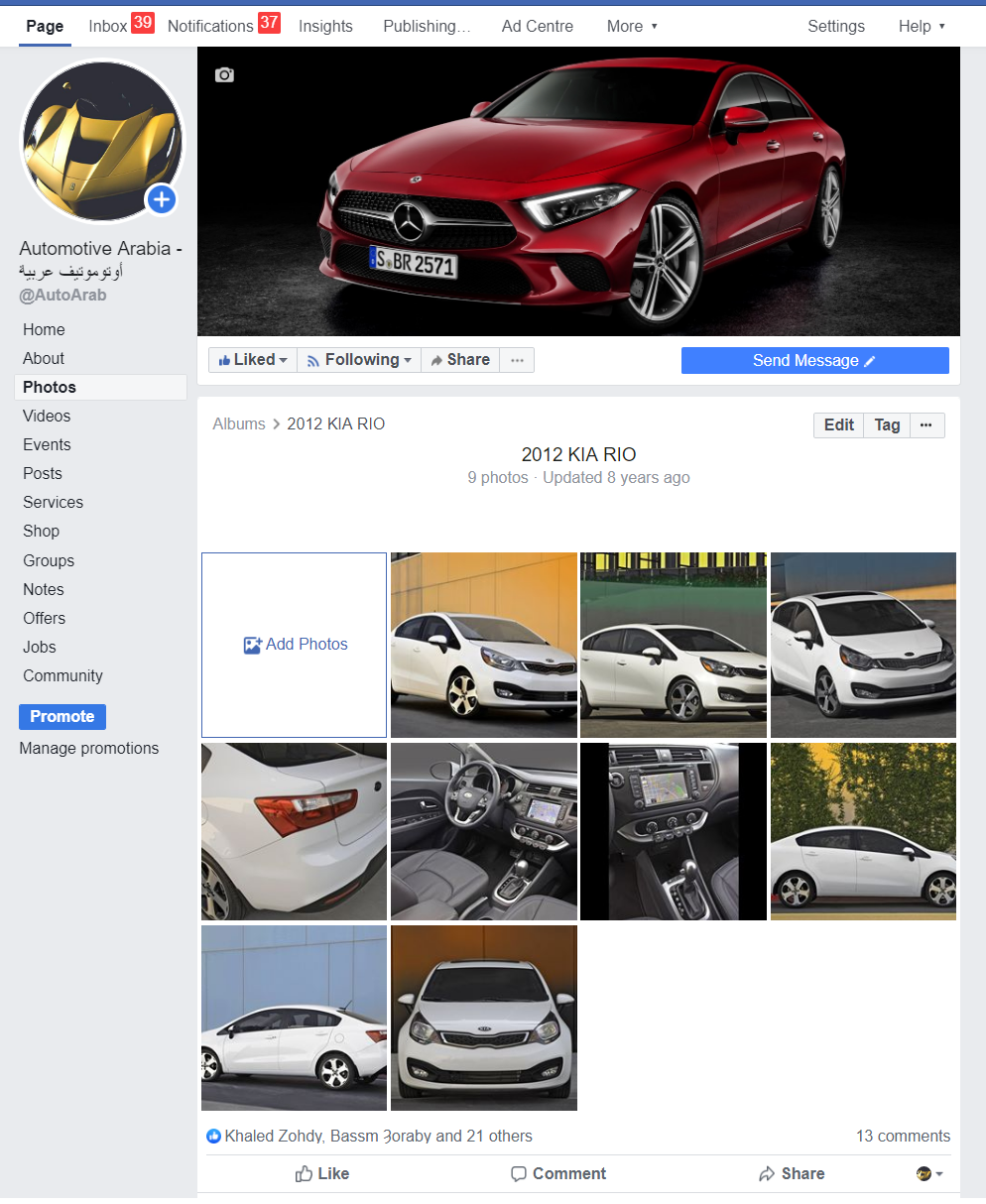Go to the Insights tab
Viewport: 986px width, 1204px height.
(325, 26)
